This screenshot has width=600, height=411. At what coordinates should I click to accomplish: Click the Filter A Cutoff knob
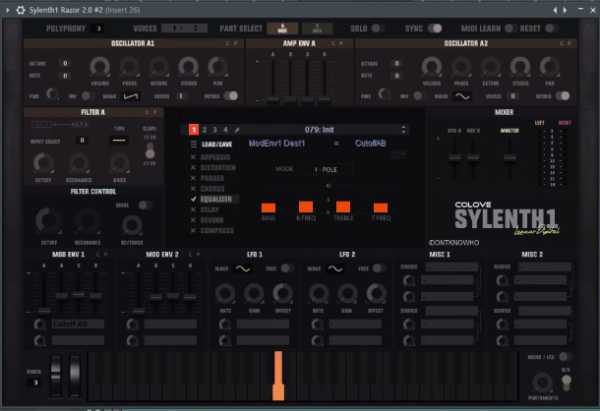coord(44,163)
